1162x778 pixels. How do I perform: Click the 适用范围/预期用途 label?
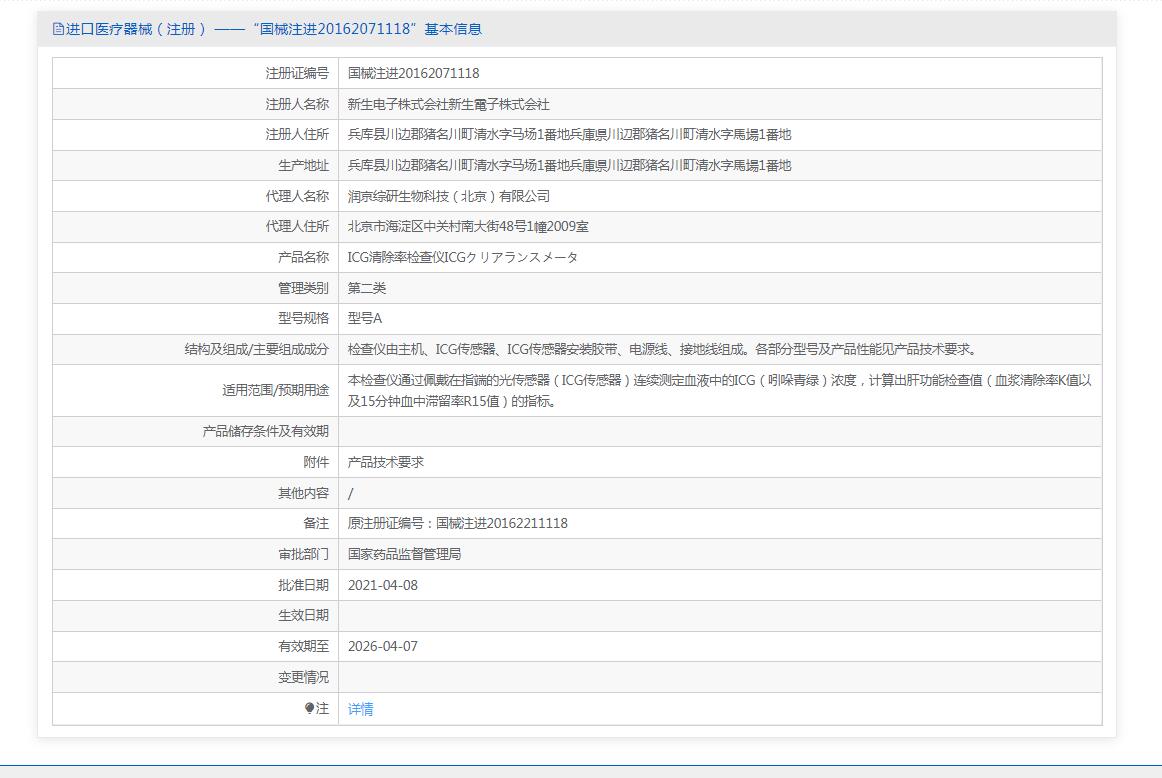[276, 390]
